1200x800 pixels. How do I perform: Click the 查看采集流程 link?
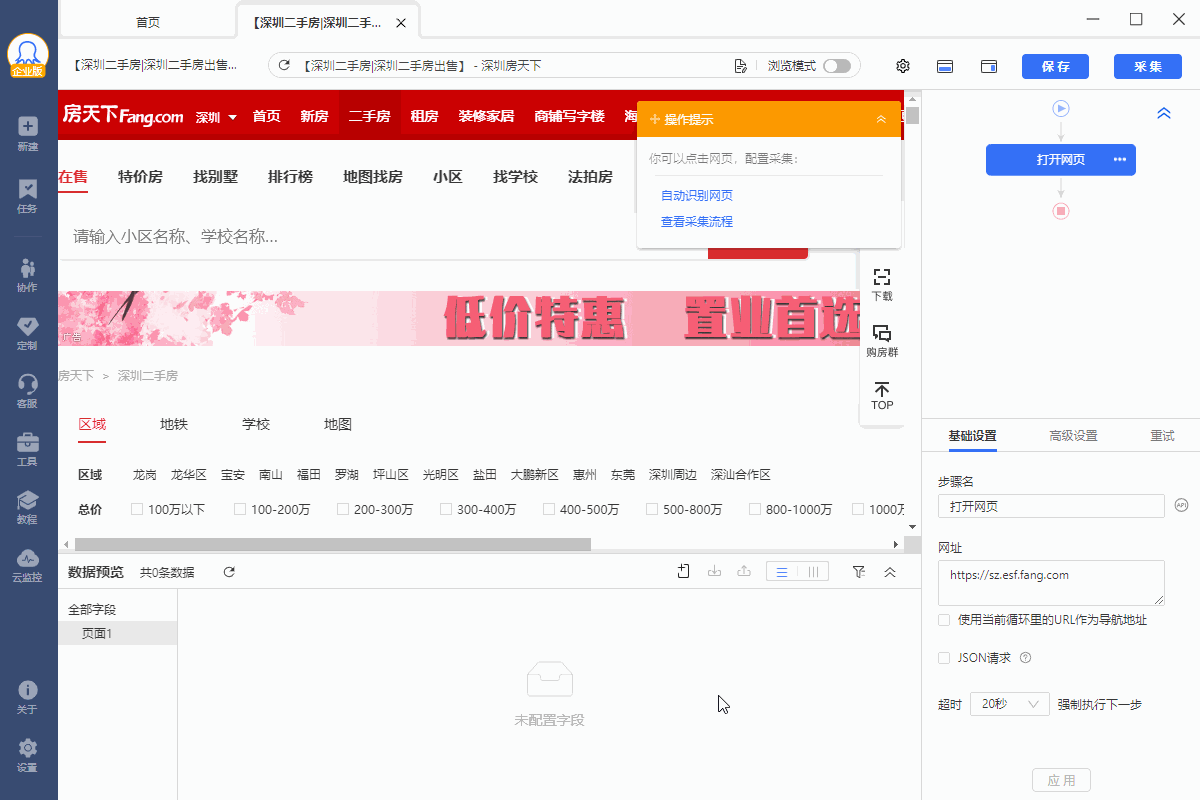click(x=697, y=221)
